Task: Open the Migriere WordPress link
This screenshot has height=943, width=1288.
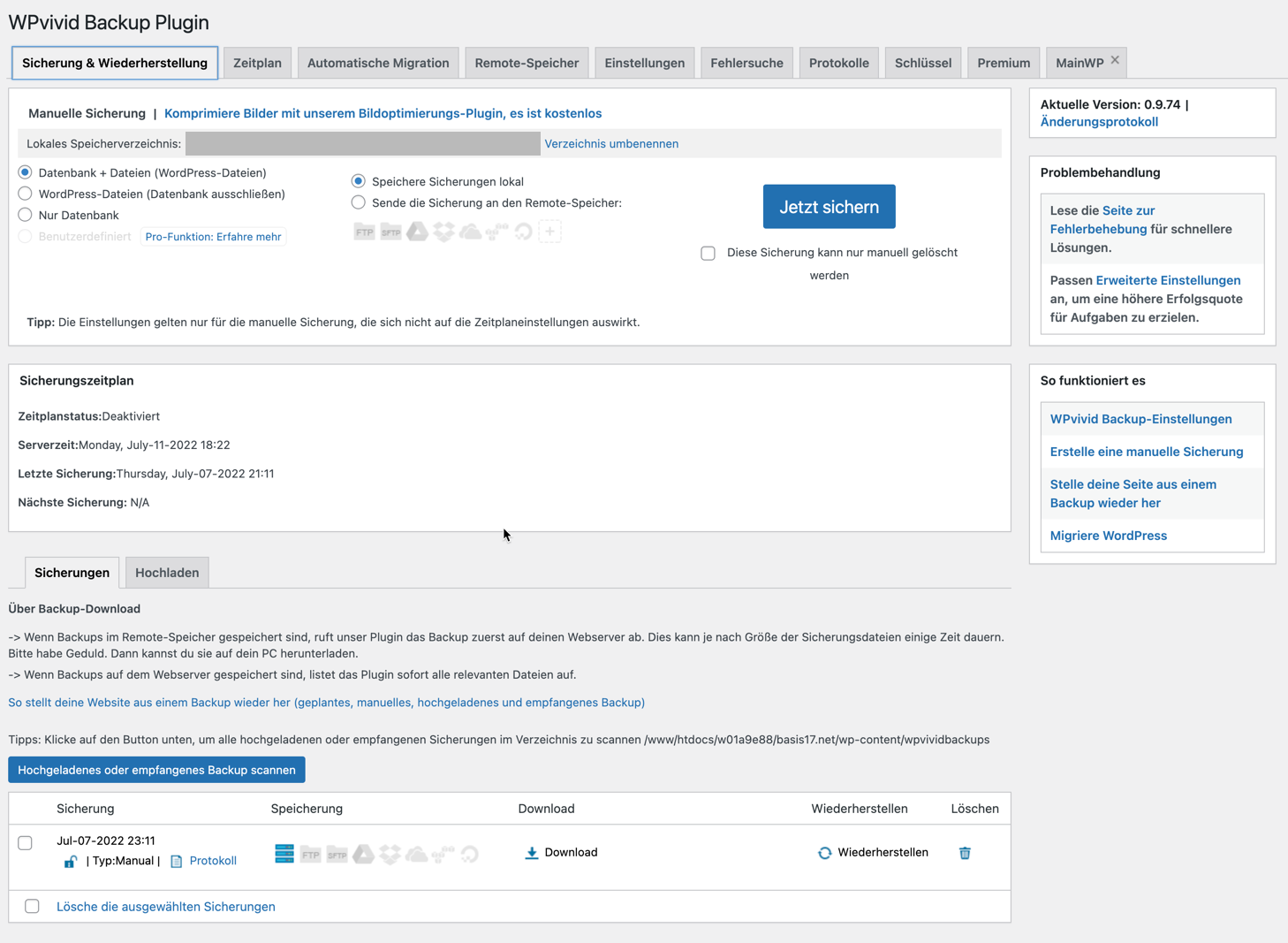Action: 1108,536
